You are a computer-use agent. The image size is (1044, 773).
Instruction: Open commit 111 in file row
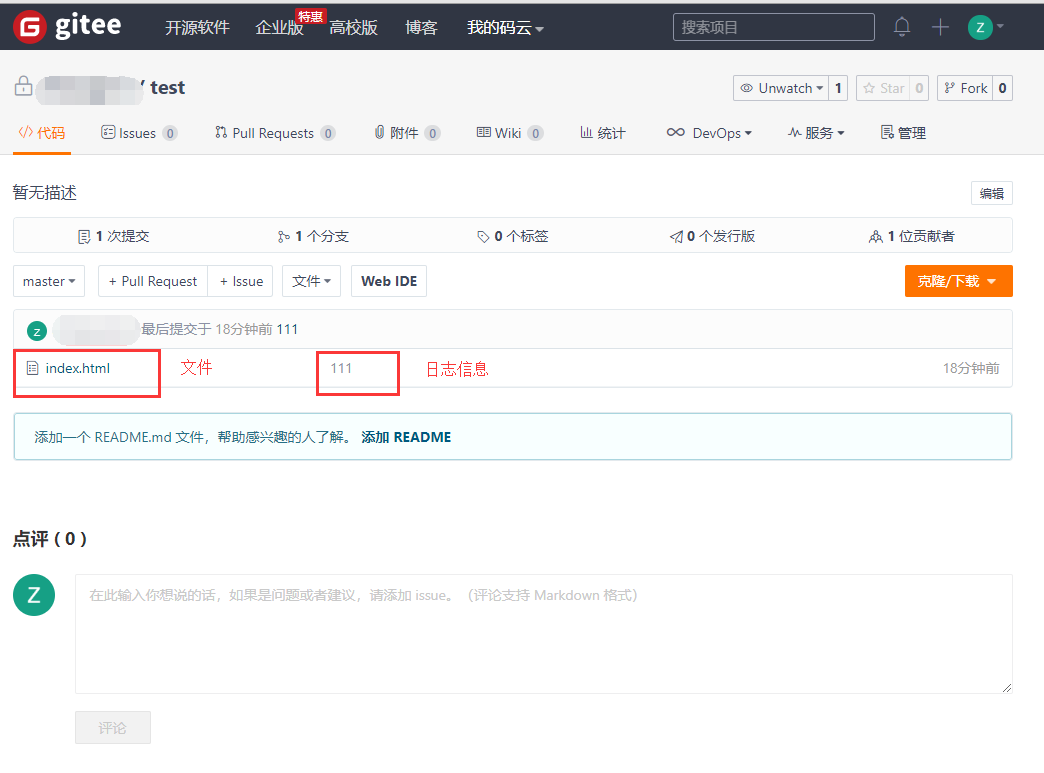click(x=341, y=368)
